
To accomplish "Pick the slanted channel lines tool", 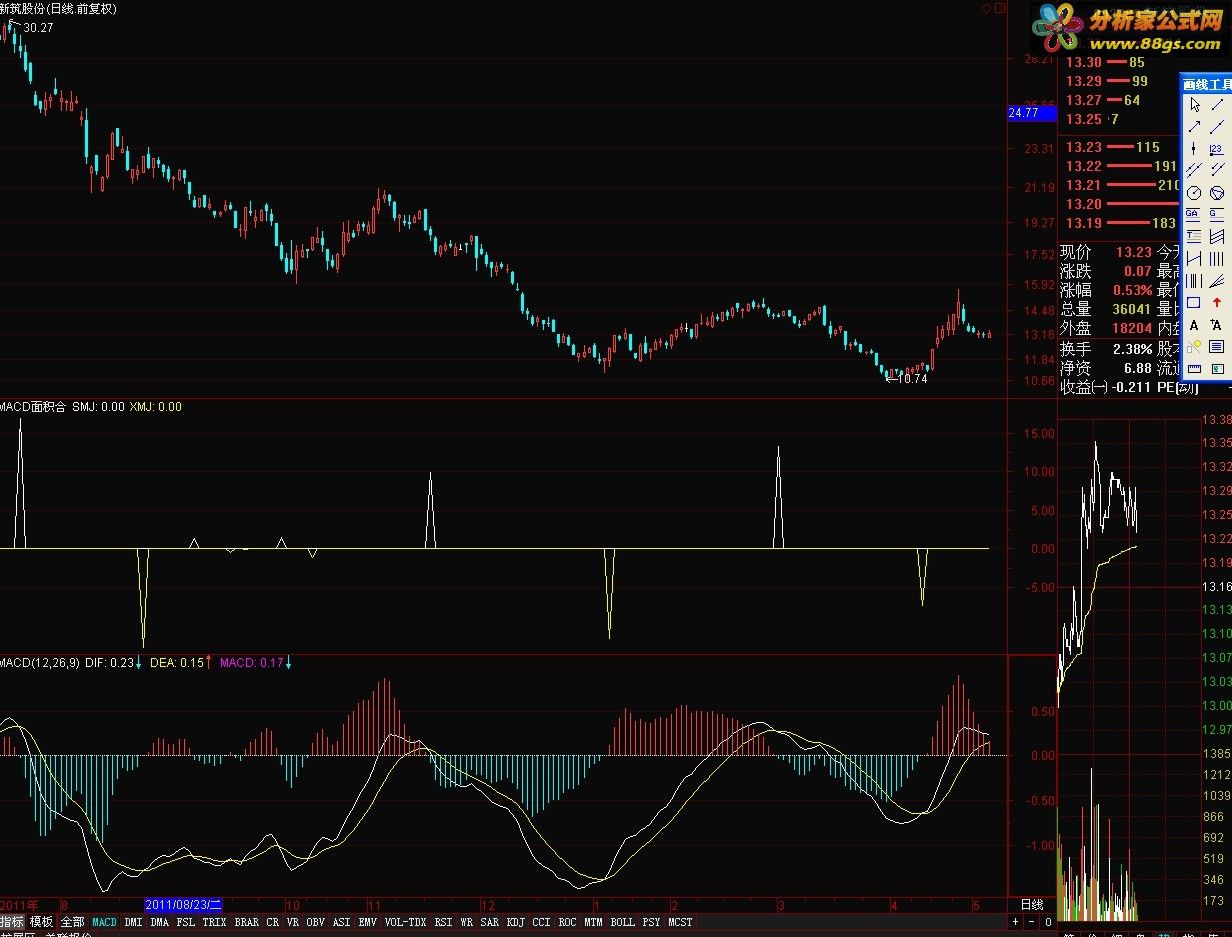I will click(x=1217, y=236).
